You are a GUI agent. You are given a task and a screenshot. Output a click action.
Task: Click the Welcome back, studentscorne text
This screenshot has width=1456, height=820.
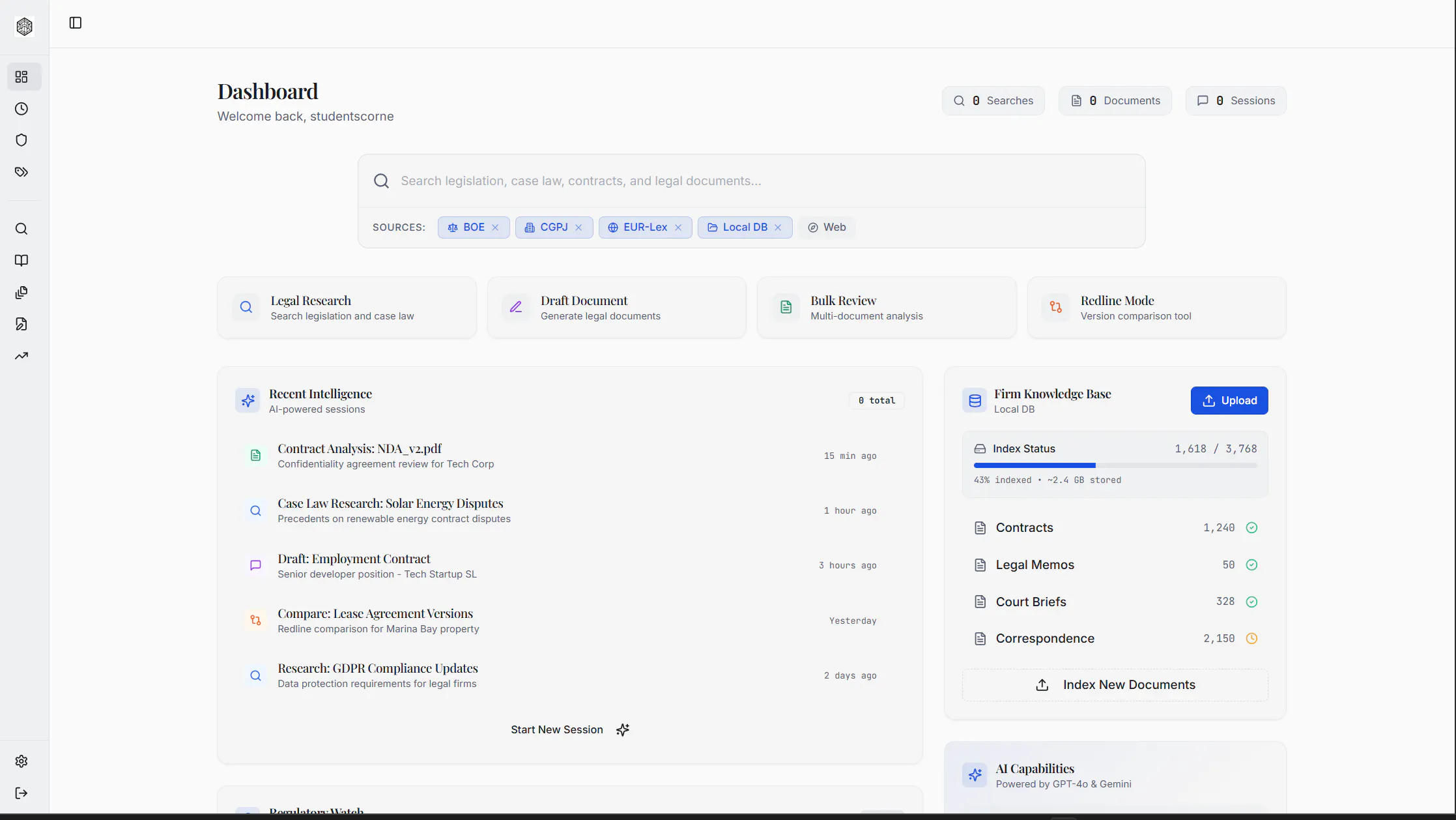pos(306,117)
